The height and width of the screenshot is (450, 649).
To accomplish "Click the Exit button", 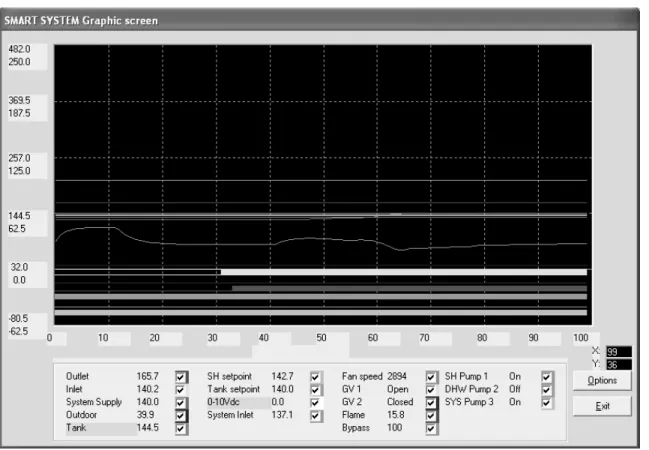I will tap(602, 406).
